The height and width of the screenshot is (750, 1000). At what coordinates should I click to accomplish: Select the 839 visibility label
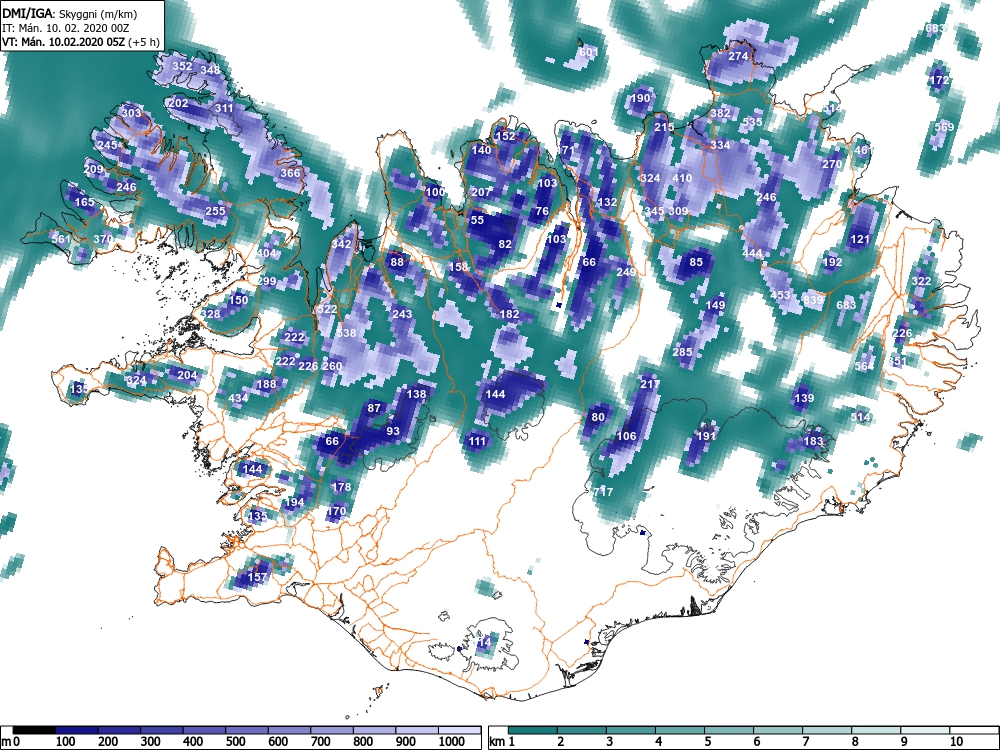[x=813, y=300]
